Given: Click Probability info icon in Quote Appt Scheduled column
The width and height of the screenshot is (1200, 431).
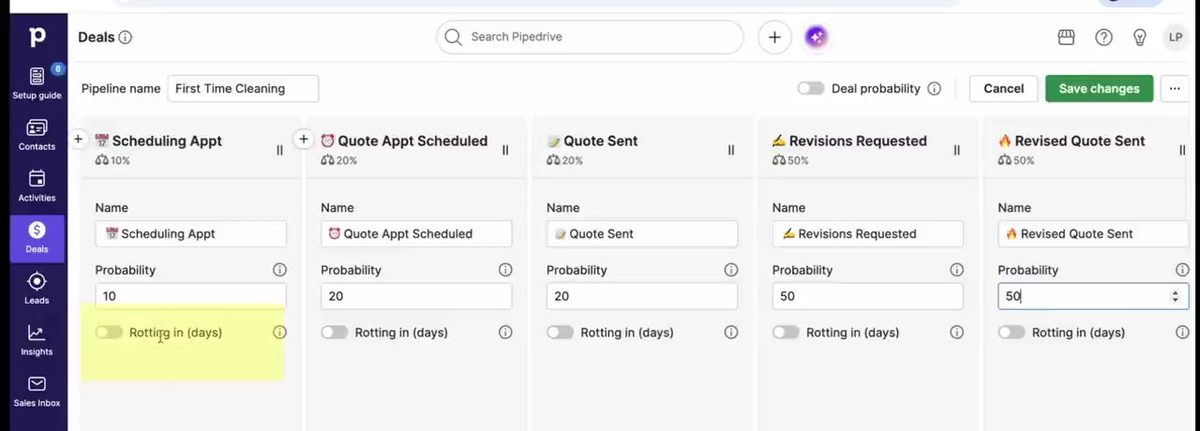Looking at the screenshot, I should coord(505,270).
